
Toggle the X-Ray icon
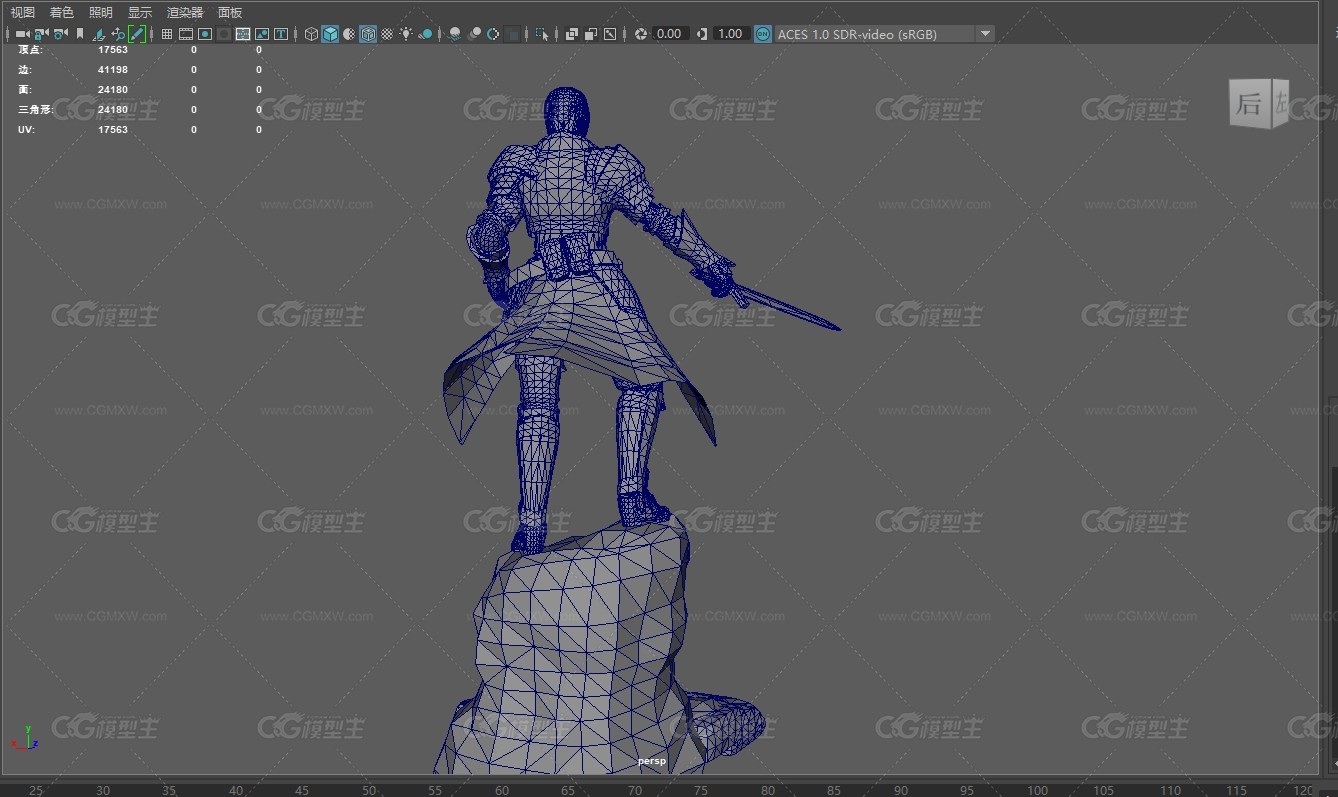pos(571,34)
